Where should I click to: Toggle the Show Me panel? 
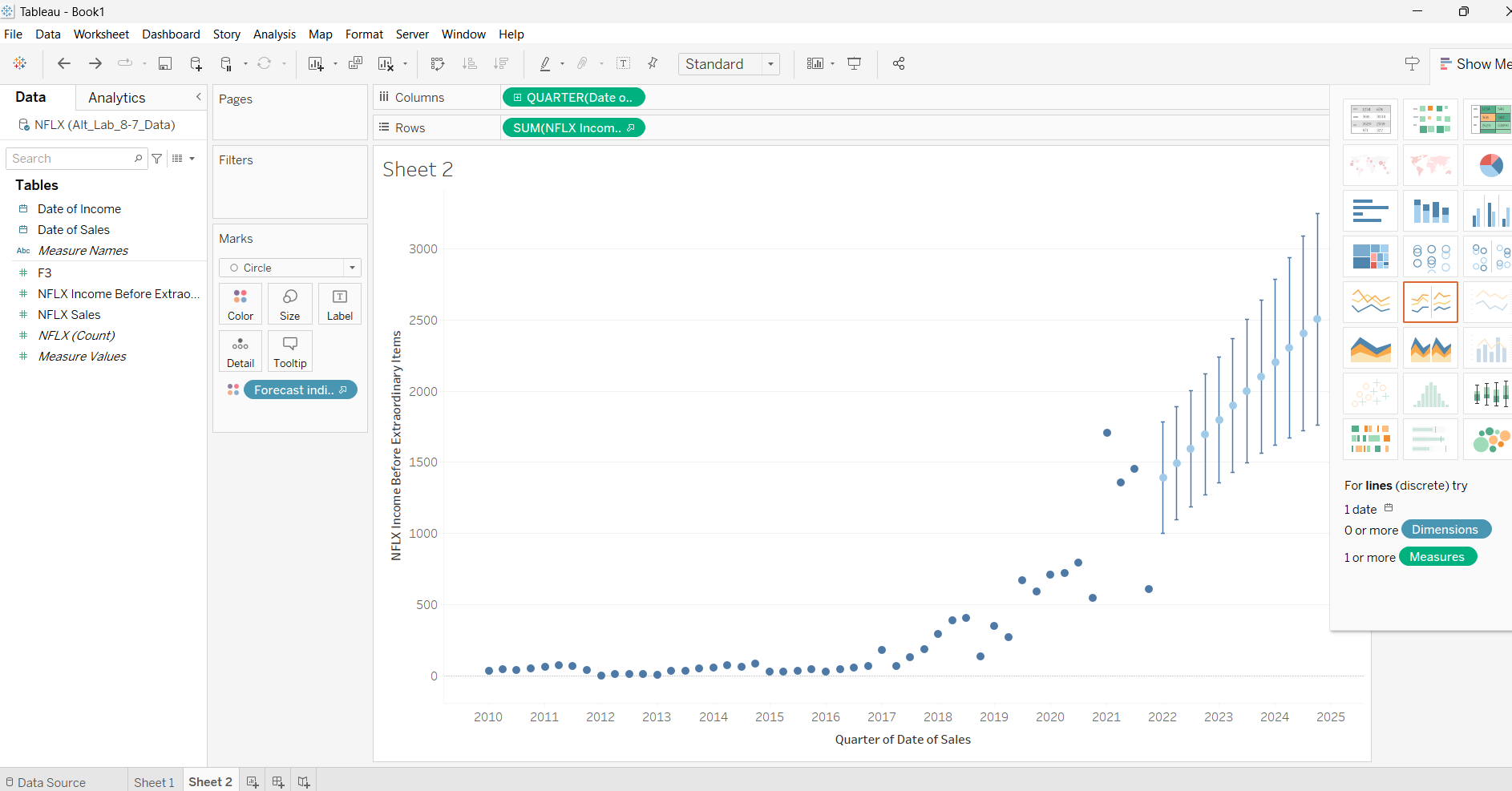pyautogui.click(x=1475, y=64)
